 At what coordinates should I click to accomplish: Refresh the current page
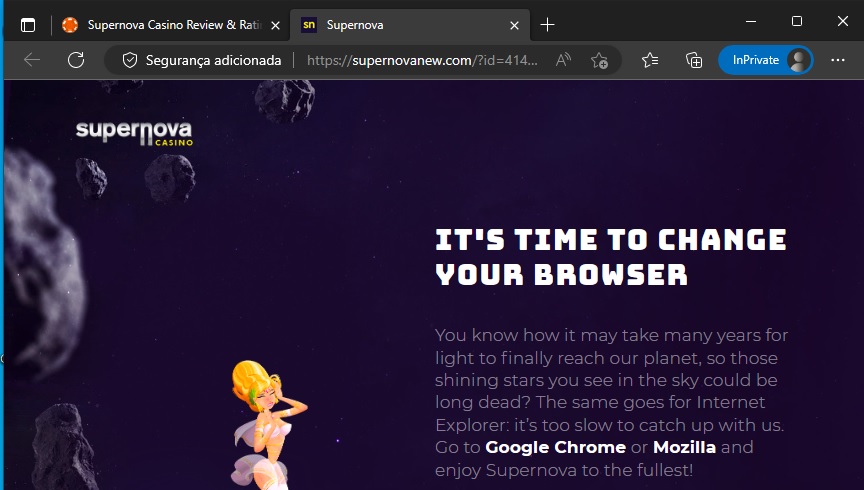pos(76,60)
